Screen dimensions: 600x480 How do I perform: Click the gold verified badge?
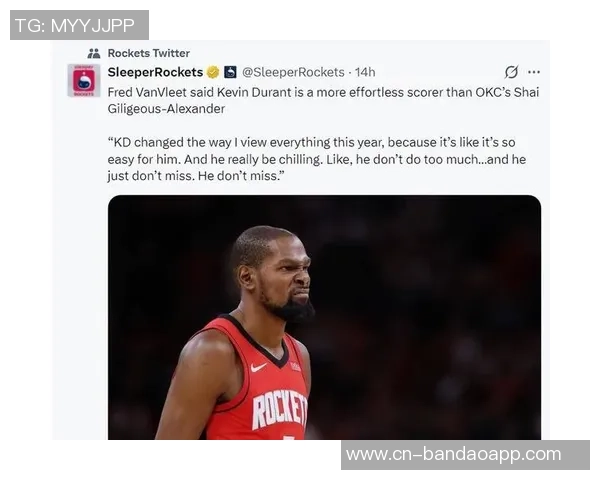pos(213,72)
